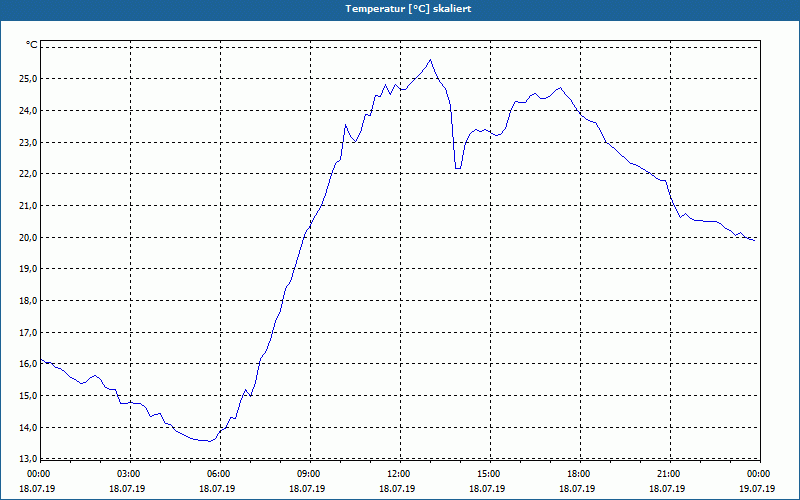Click the 17,0 y-axis label
Image resolution: width=800 pixels, height=500 pixels.
coord(29,333)
